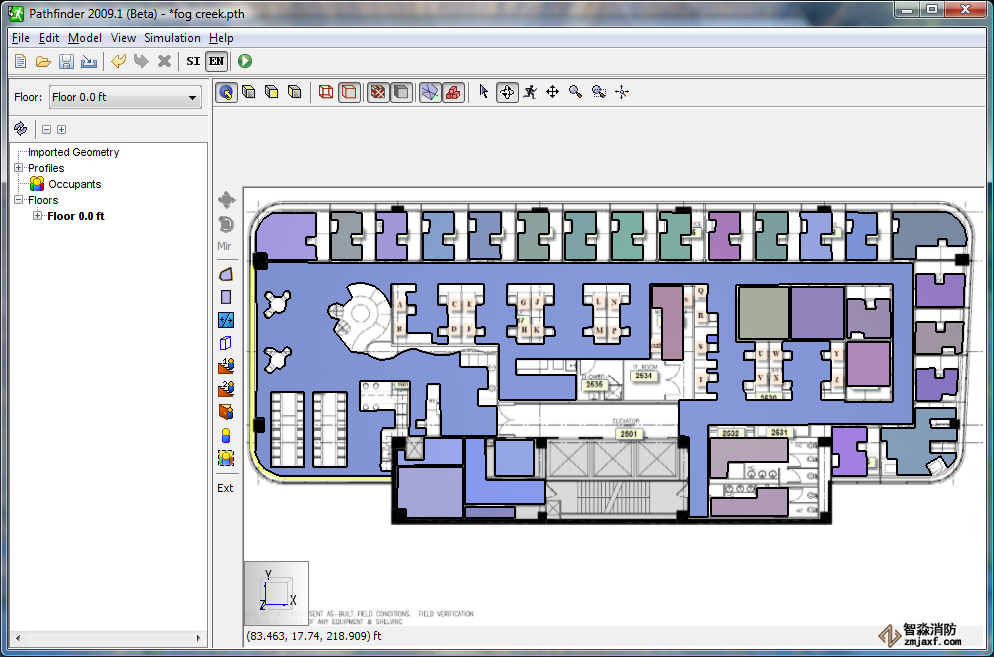Image resolution: width=994 pixels, height=657 pixels.
Task: Click the Save file icon
Action: tap(66, 61)
